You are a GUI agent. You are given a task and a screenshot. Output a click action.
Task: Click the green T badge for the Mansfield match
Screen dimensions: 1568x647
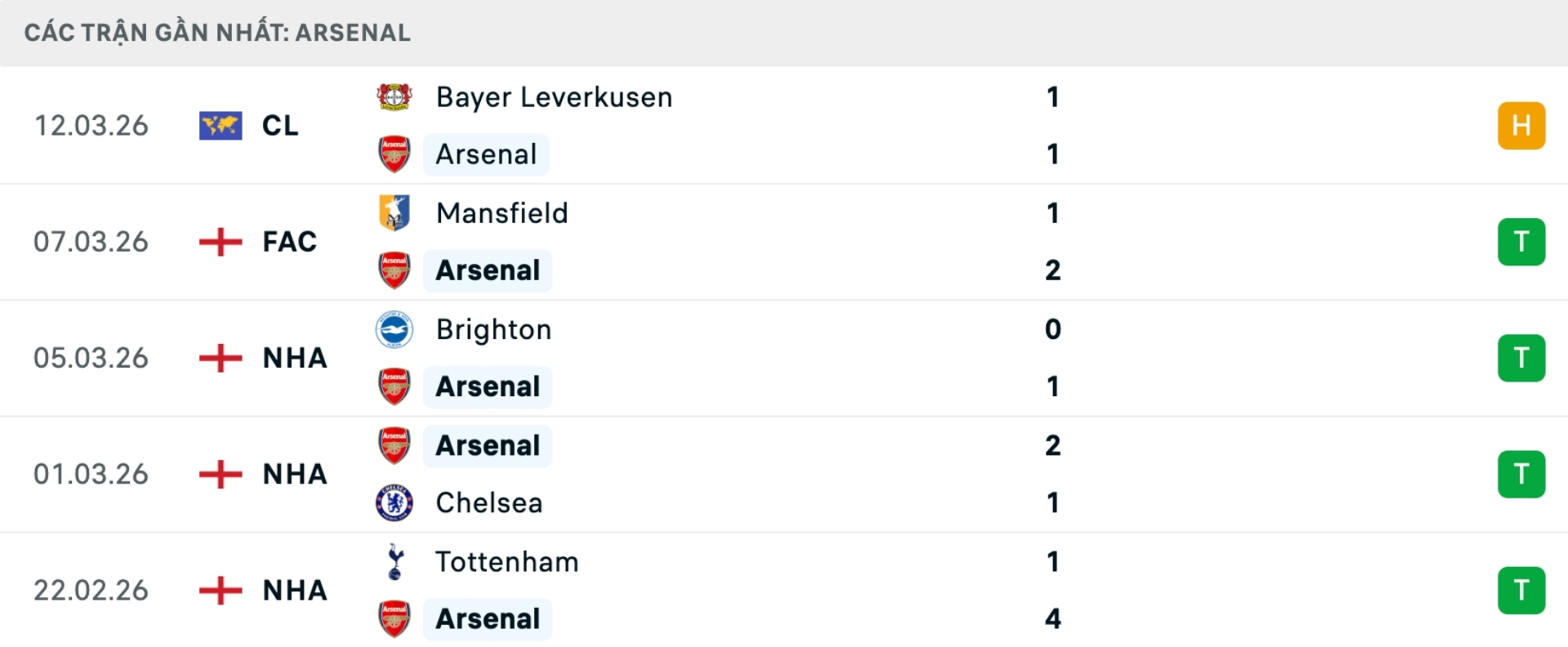[1521, 242]
